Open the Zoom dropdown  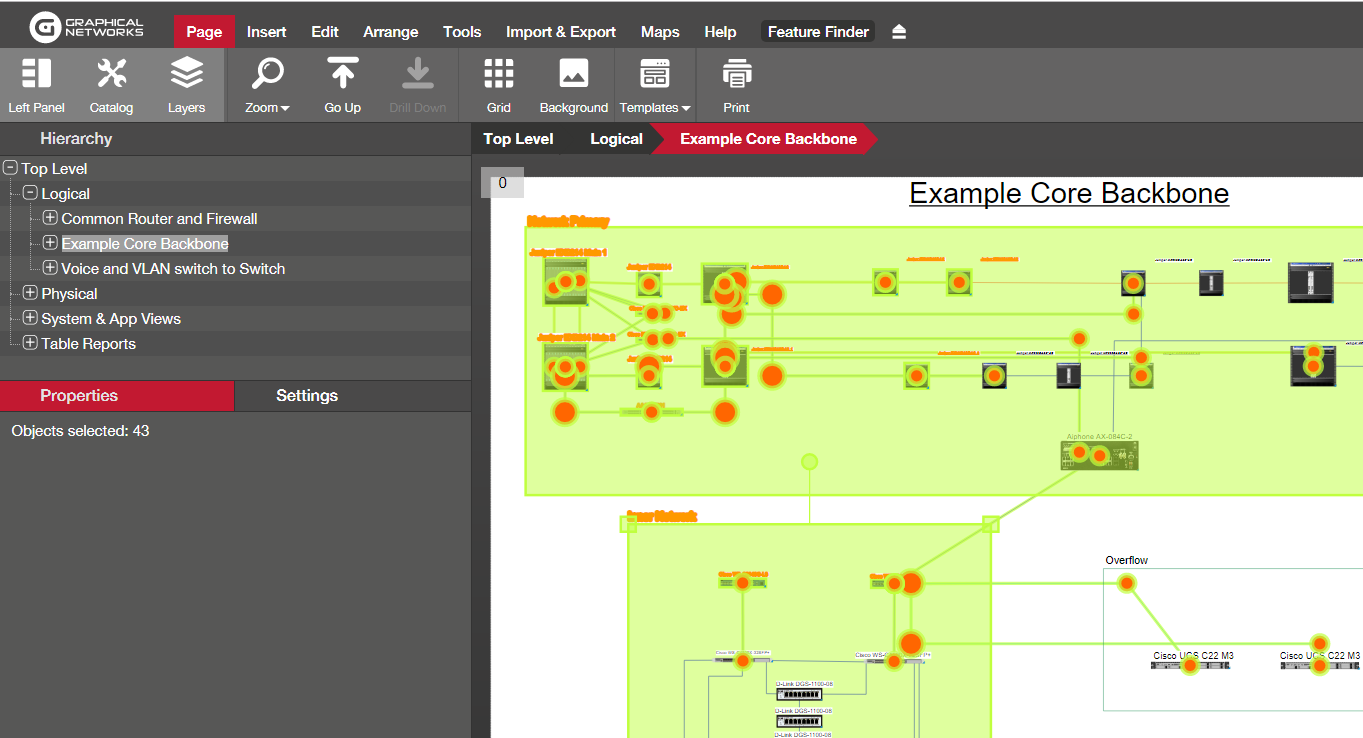pos(267,85)
